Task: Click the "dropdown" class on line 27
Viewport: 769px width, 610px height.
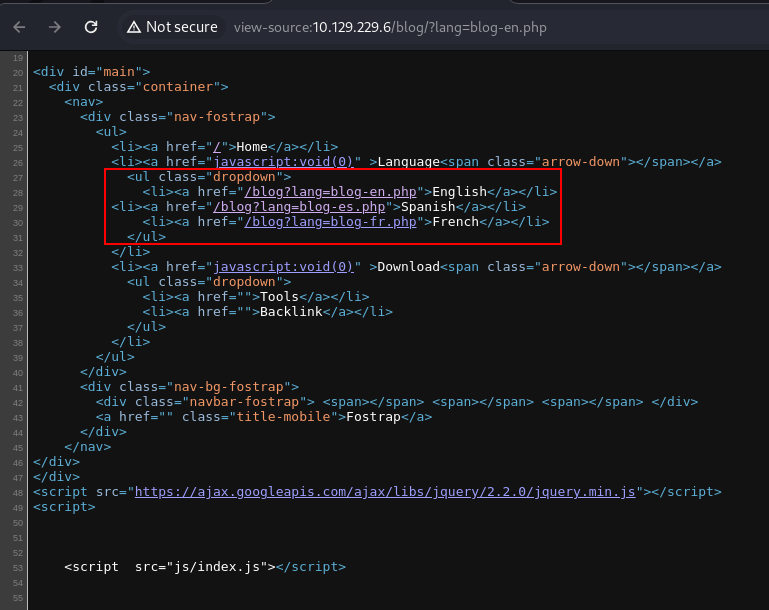Action: (244, 177)
